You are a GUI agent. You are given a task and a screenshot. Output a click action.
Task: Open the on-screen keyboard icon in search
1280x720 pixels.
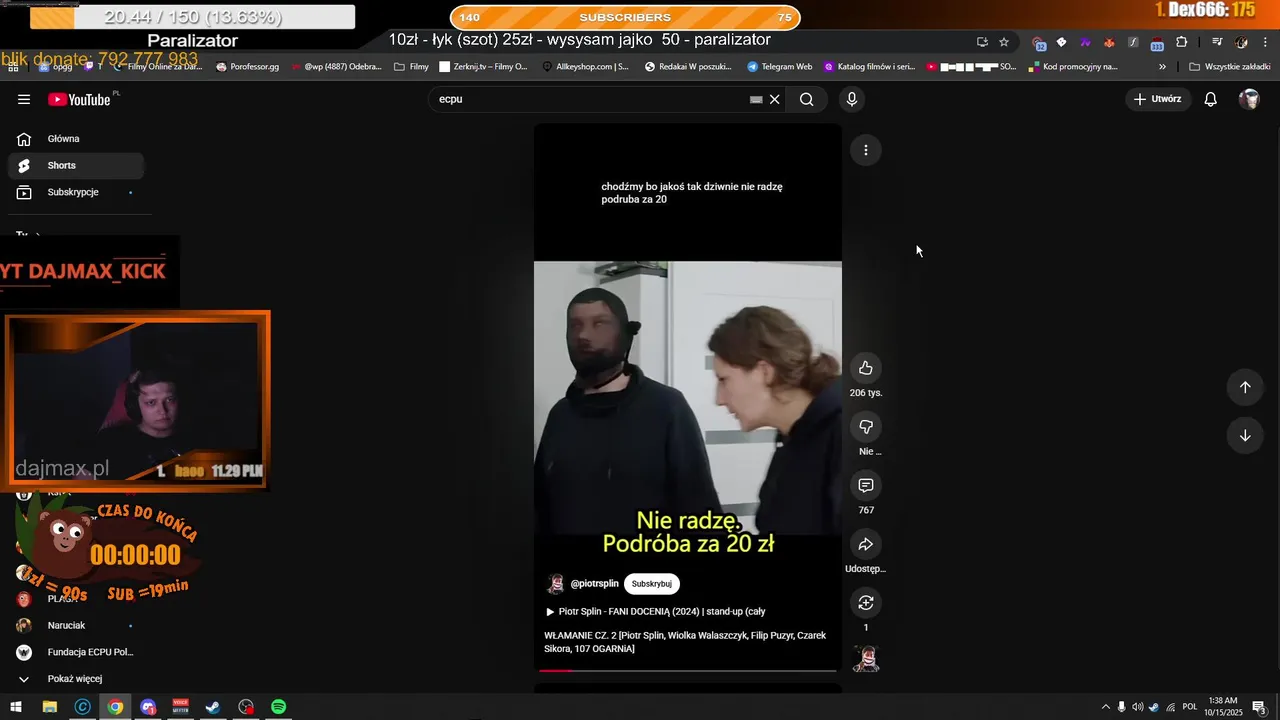756,99
